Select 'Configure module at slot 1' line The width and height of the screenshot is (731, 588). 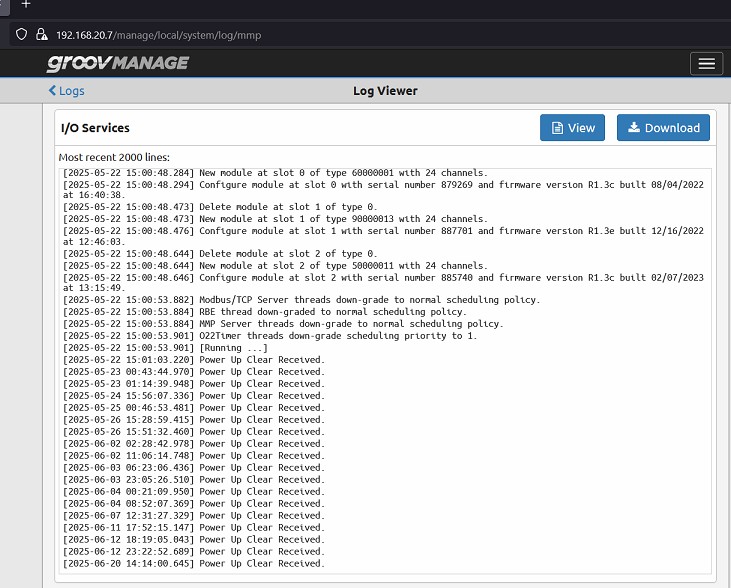coord(383,236)
